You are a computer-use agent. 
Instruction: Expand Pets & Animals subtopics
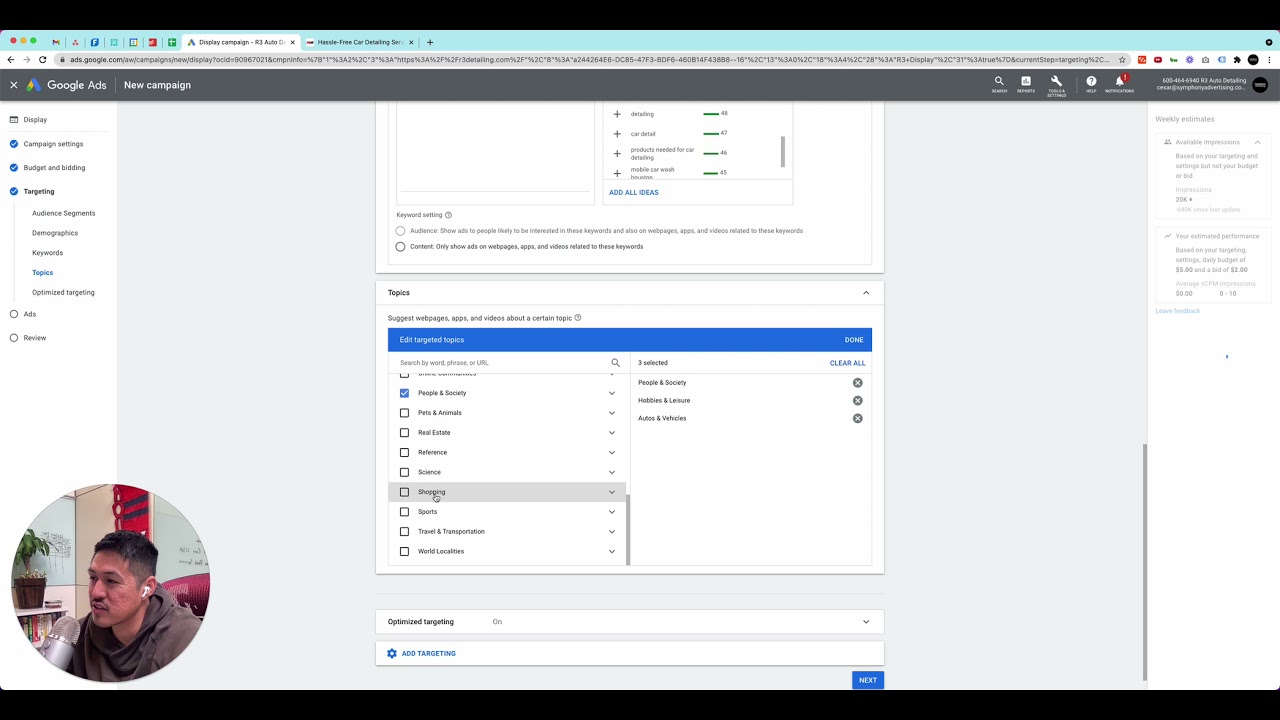pyautogui.click(x=612, y=413)
